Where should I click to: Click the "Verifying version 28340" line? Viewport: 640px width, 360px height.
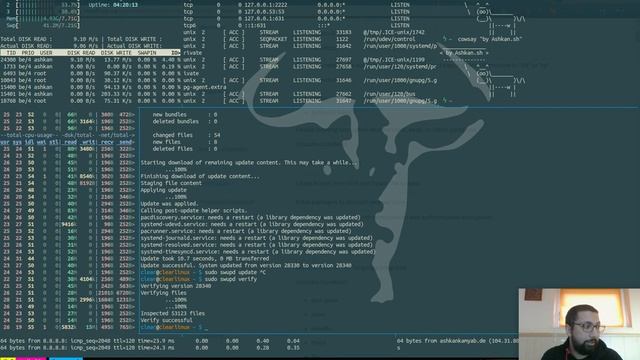(x=176, y=286)
